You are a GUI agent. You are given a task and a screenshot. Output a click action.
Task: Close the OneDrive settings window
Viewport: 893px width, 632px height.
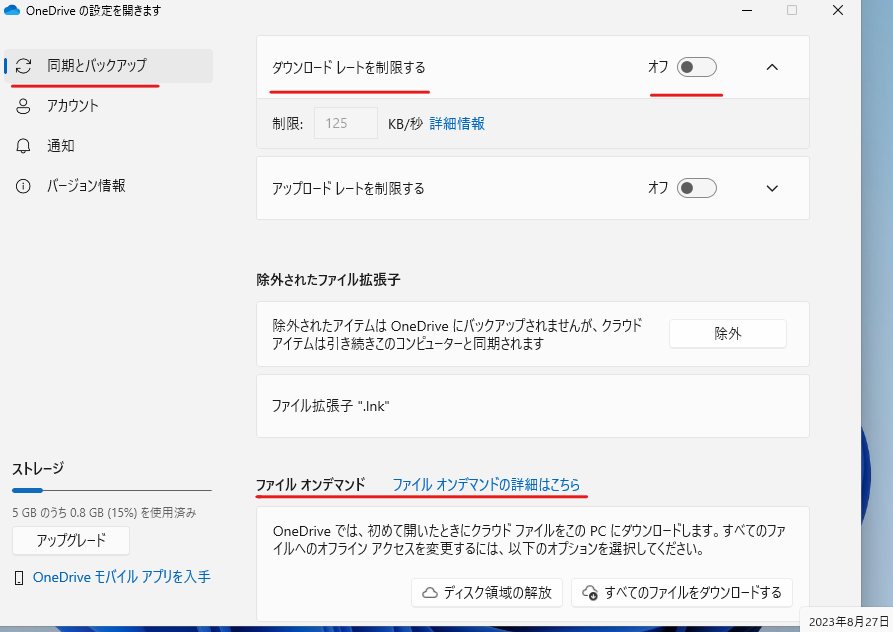click(x=838, y=10)
